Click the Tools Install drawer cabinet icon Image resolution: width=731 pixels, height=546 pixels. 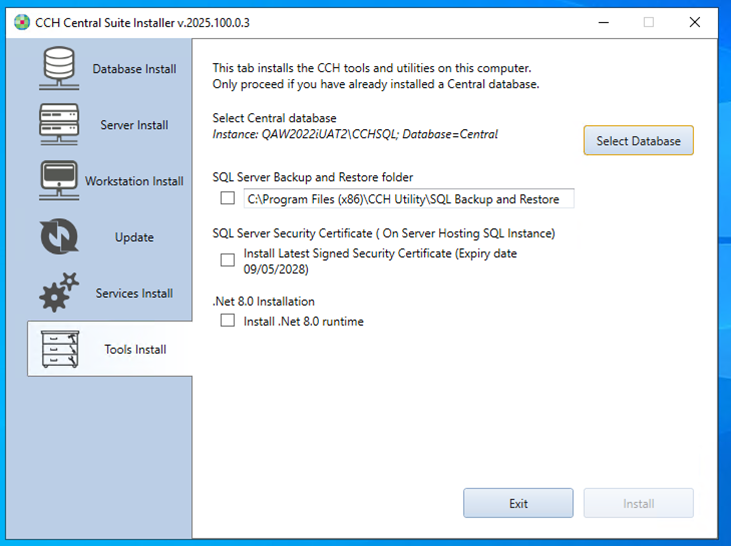60,349
